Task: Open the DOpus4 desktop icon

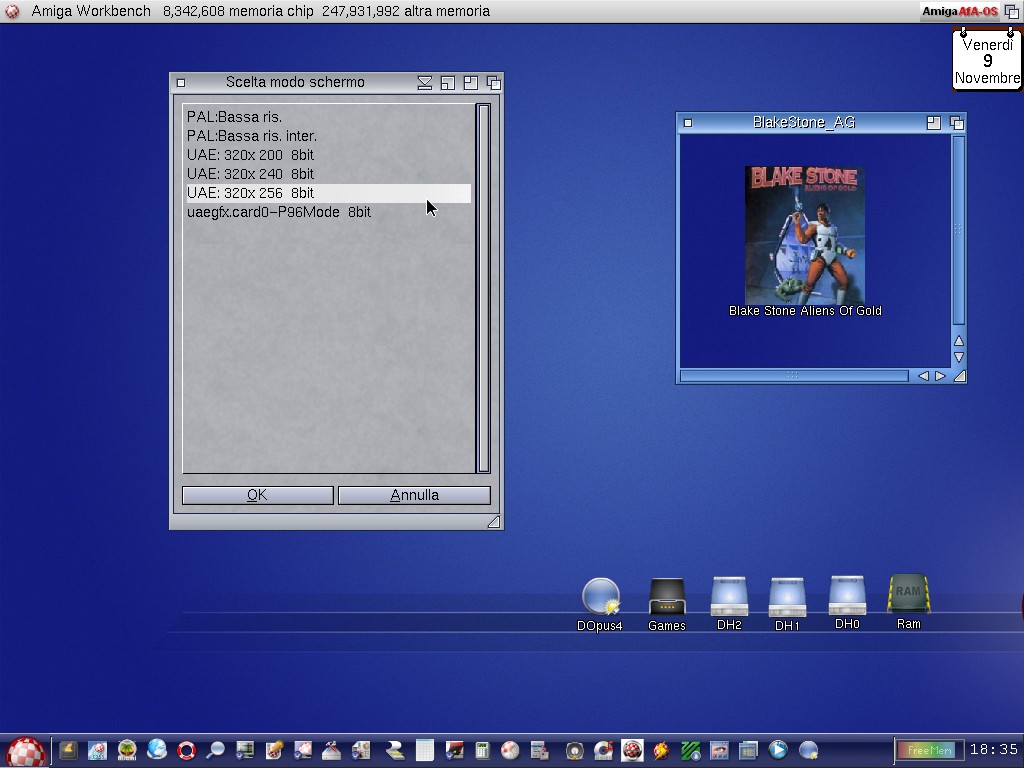Action: click(601, 597)
